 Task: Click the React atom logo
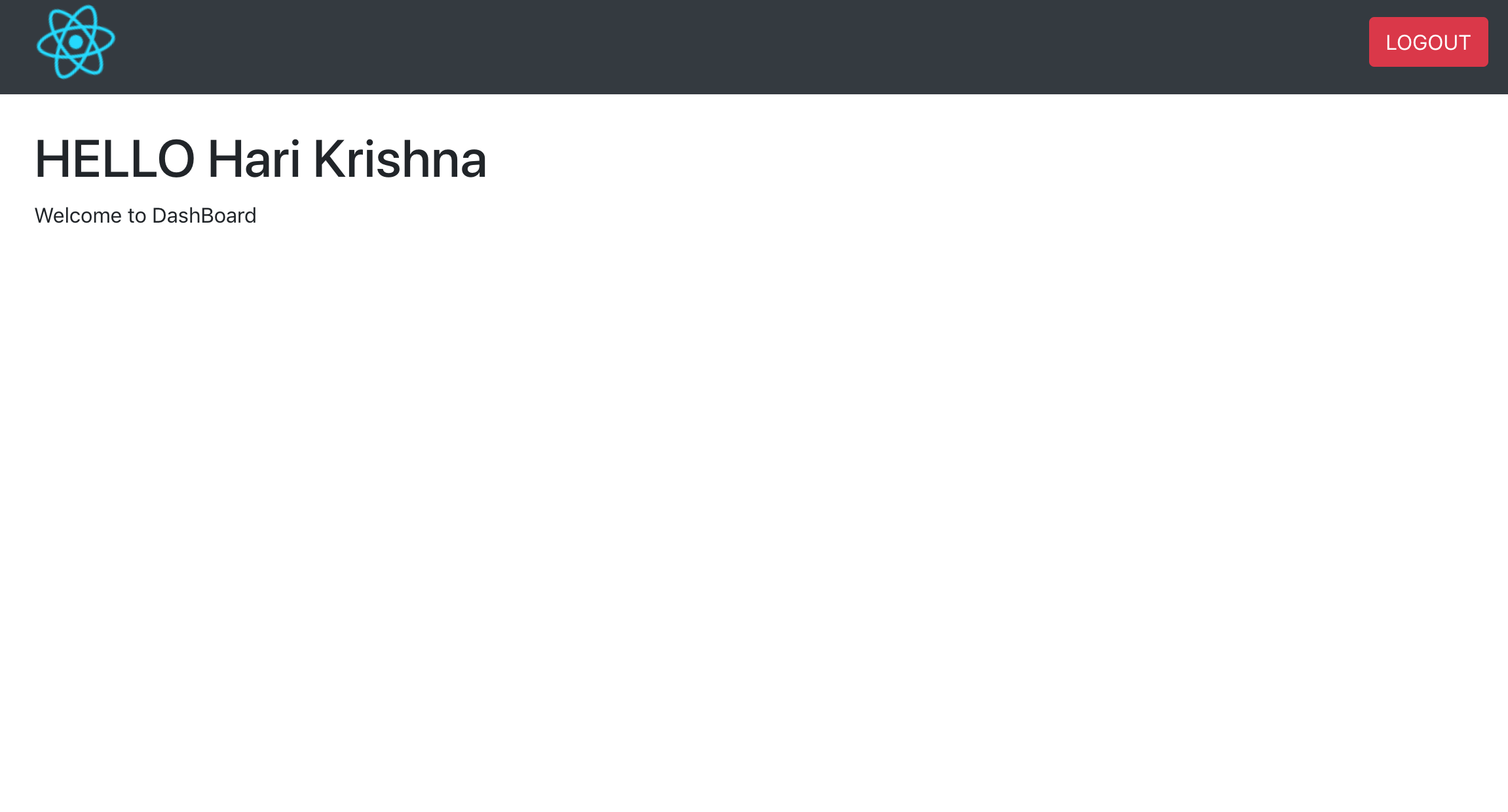coord(76,42)
